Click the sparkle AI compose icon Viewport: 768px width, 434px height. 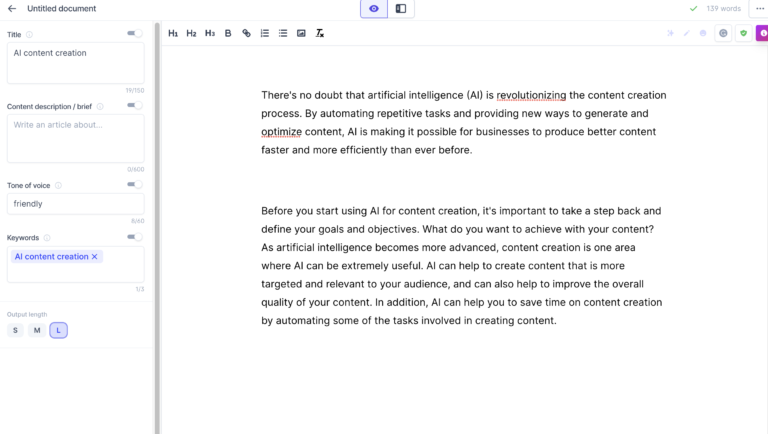pyautogui.click(x=670, y=33)
